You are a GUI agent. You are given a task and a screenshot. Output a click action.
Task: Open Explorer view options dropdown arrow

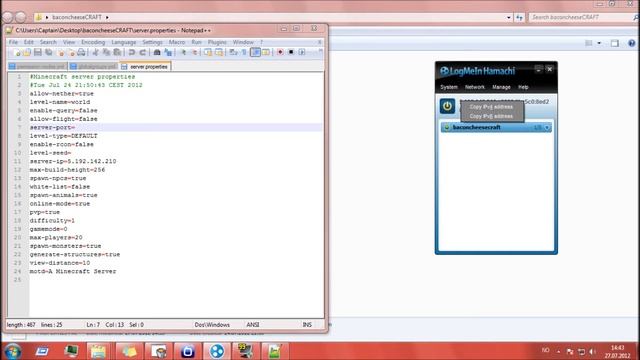coord(599,43)
